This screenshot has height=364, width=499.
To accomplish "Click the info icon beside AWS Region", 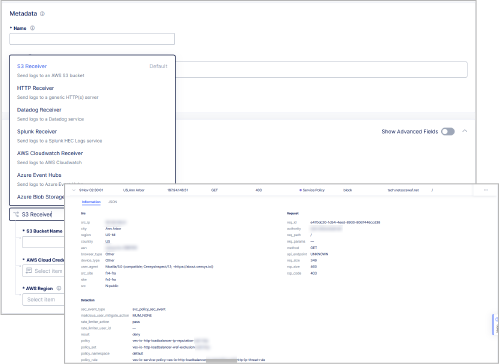I will pos(59,288).
